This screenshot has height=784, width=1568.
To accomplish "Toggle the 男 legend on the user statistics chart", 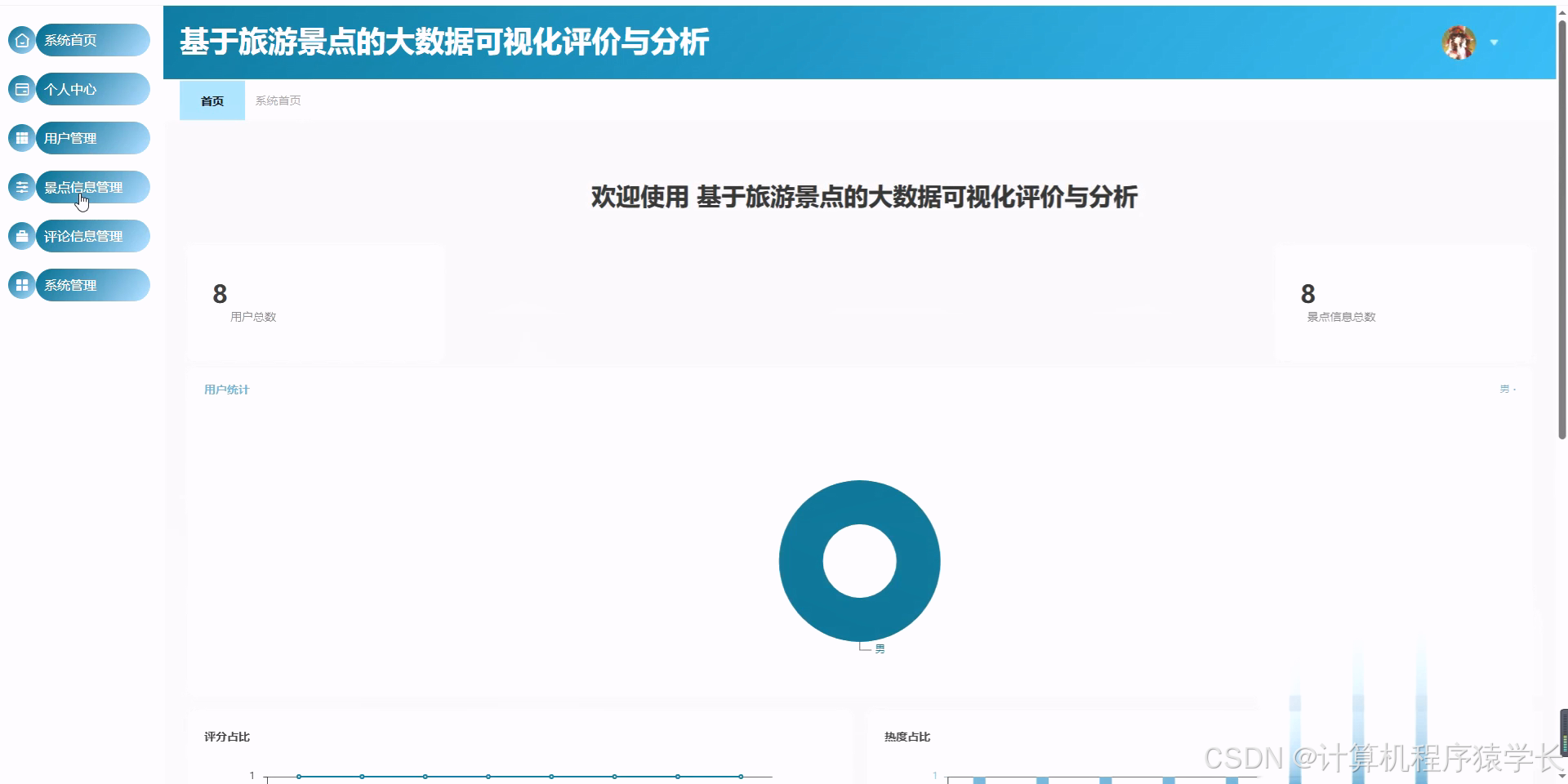I will pos(1505,390).
